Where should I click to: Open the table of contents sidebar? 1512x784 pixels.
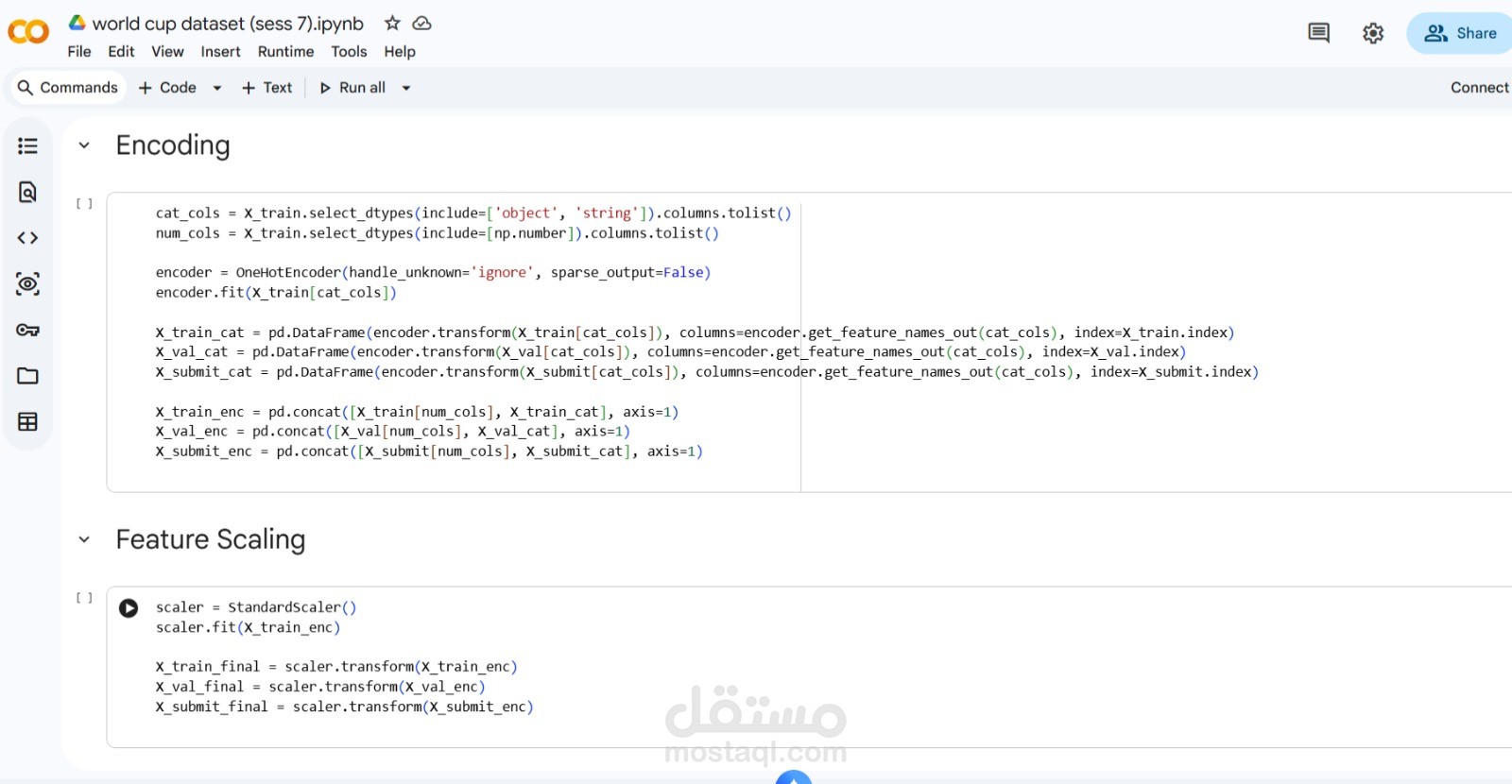(x=28, y=145)
